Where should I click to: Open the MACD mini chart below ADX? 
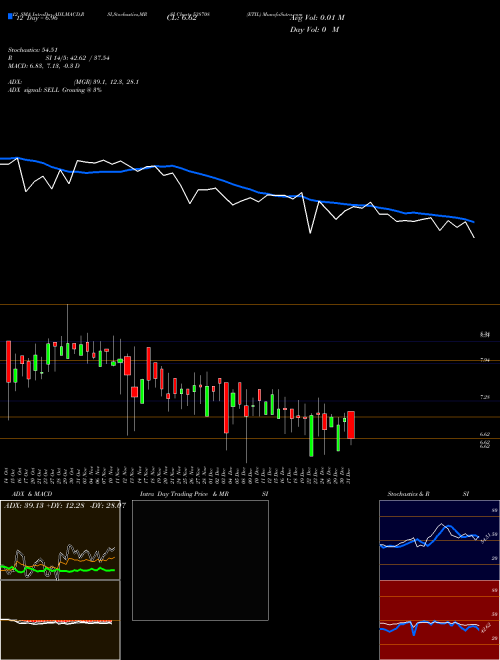pos(60,620)
